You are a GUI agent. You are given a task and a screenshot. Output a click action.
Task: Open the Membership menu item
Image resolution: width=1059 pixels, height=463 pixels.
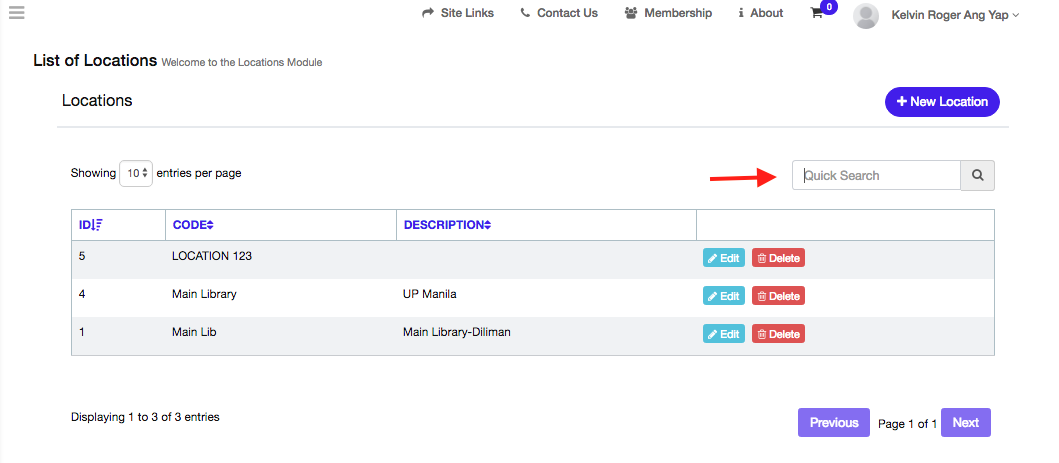[668, 13]
